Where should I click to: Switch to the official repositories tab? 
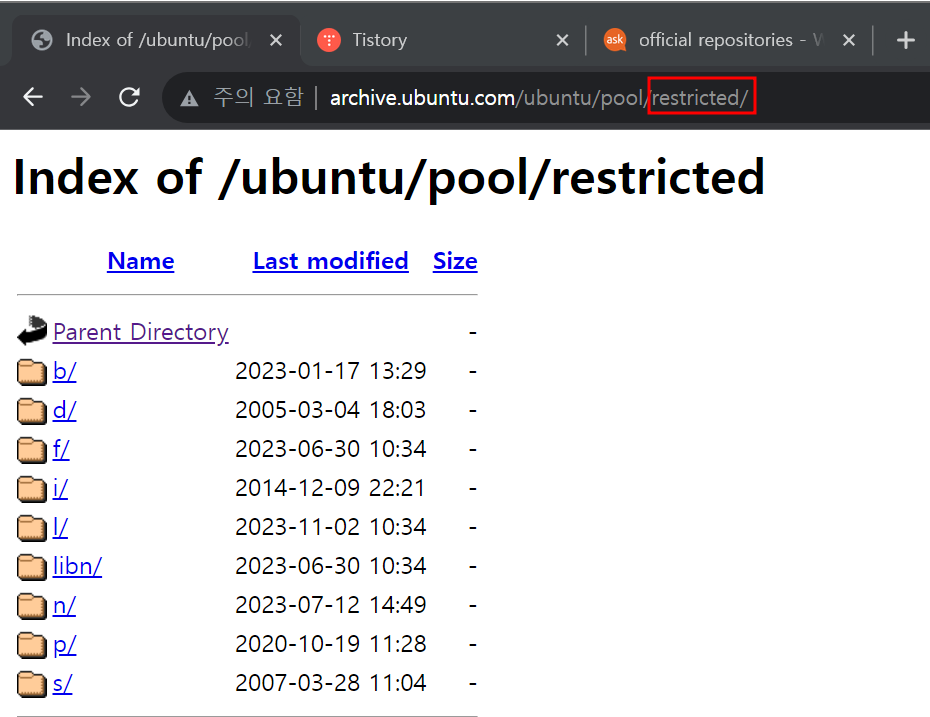click(715, 40)
